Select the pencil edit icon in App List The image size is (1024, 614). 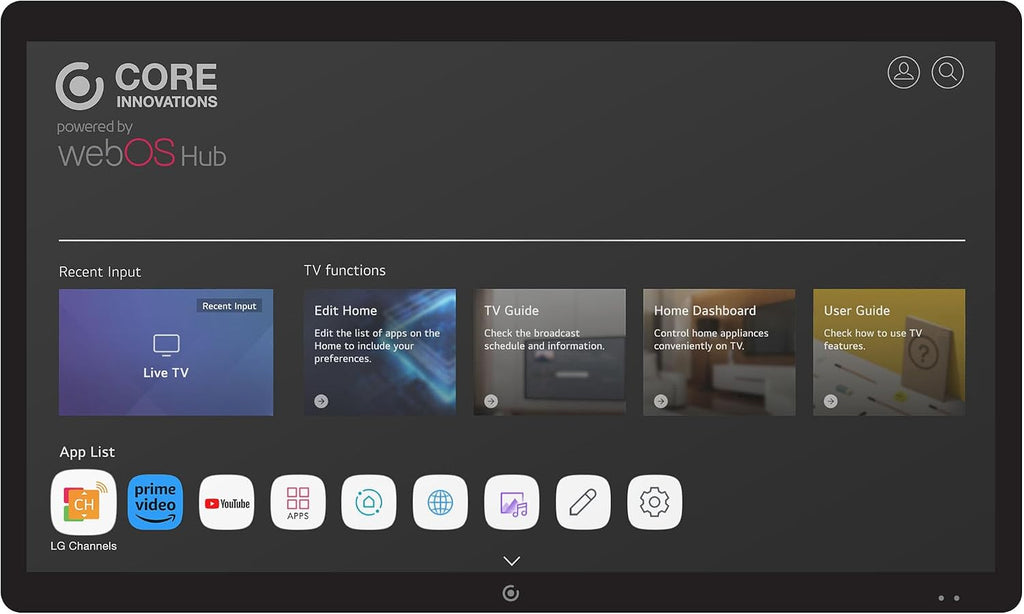(583, 502)
